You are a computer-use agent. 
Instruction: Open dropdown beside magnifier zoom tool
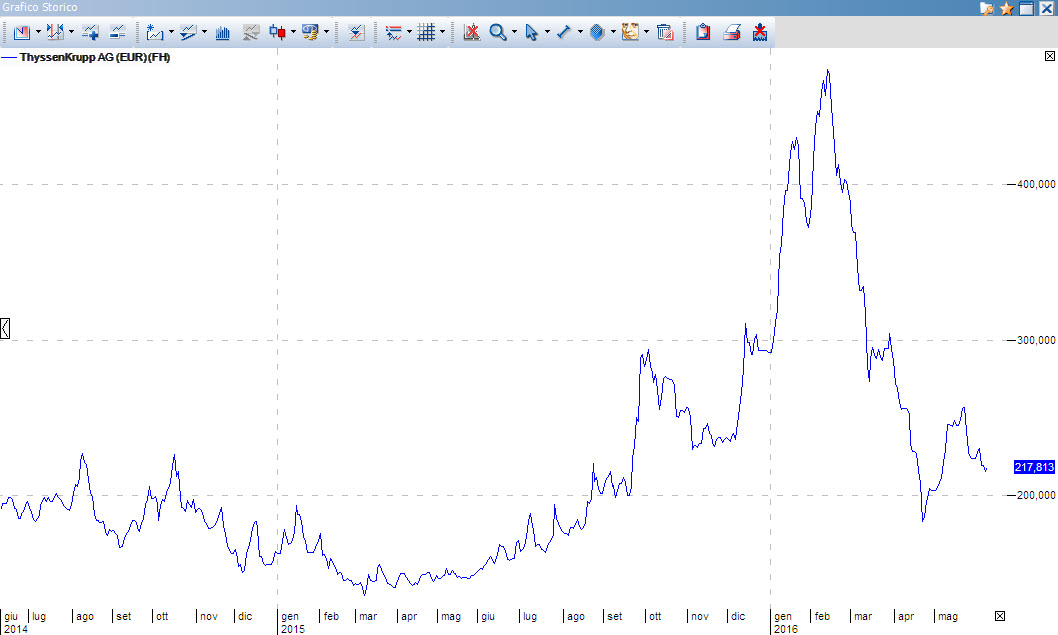coord(514,32)
